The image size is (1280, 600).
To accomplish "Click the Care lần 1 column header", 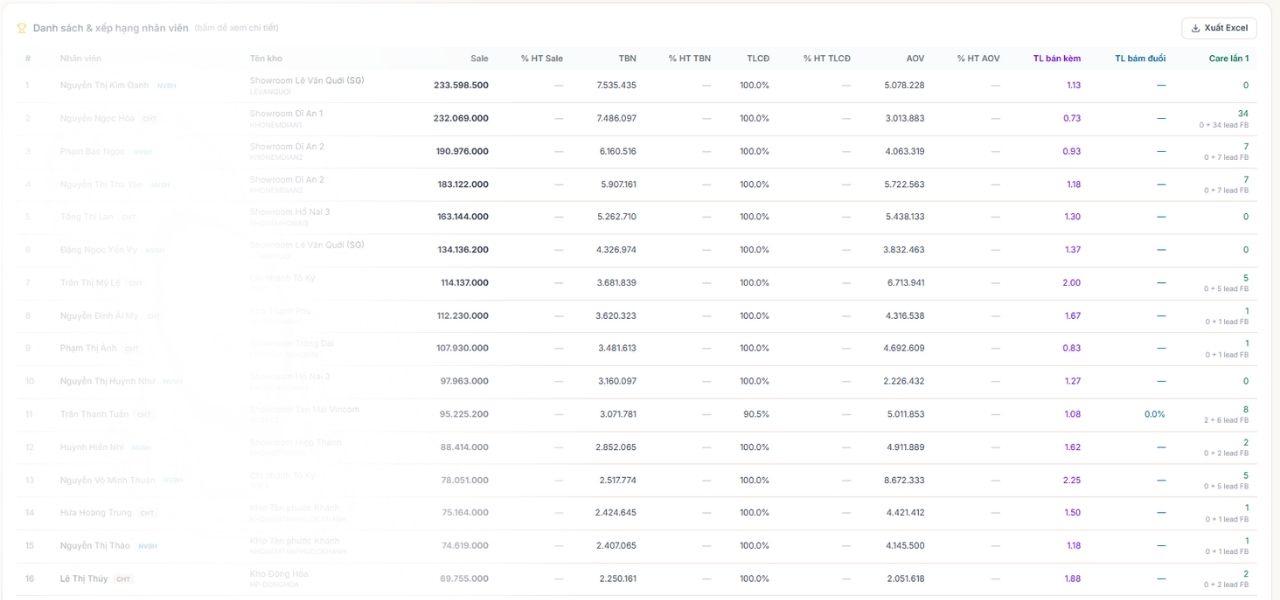I will tap(1229, 58).
